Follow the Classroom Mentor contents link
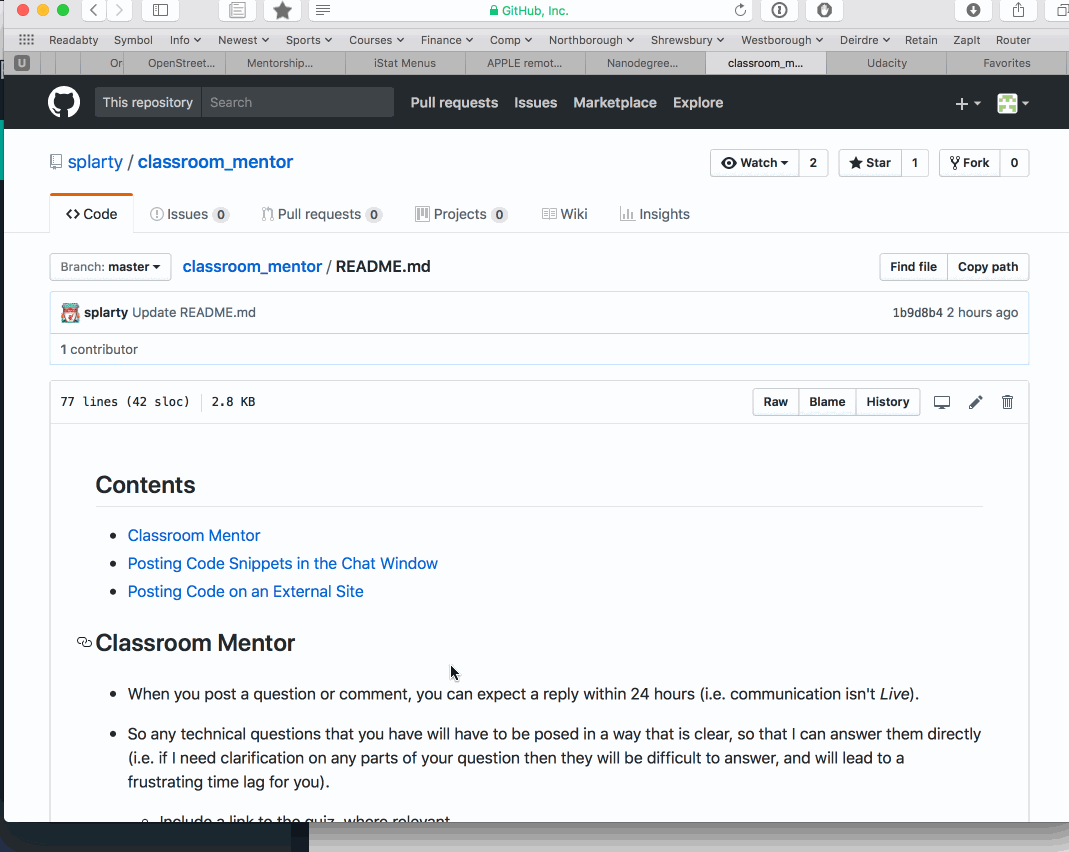This screenshot has height=852, width=1069. click(x=194, y=536)
